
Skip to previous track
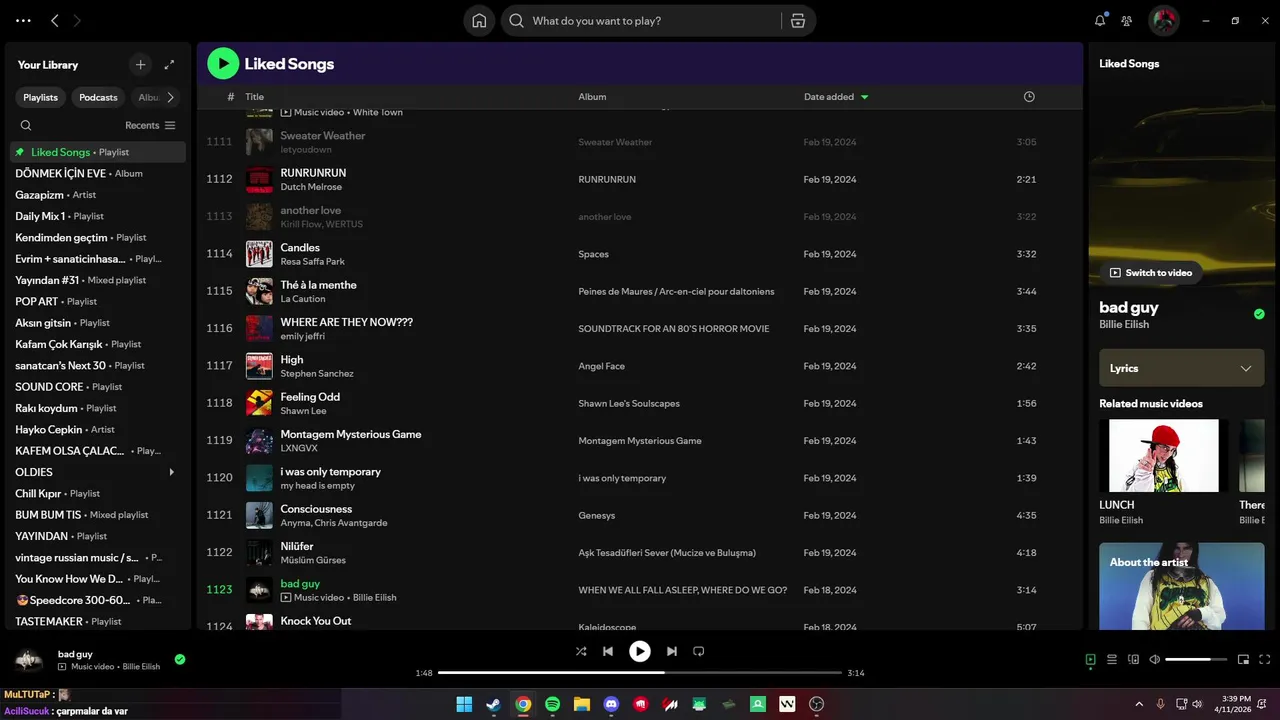607,651
